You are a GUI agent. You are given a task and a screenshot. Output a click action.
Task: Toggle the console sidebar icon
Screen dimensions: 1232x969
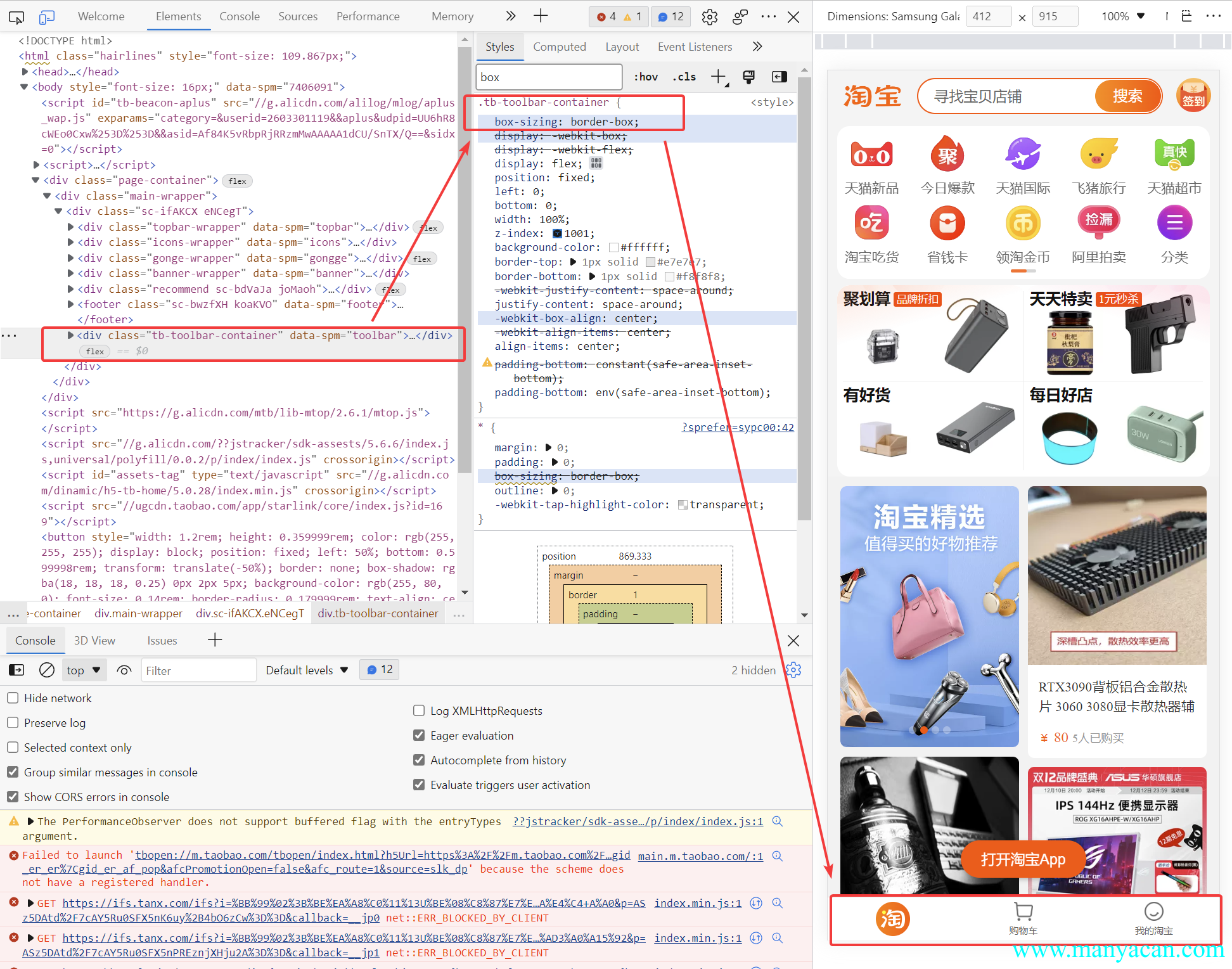pos(16,671)
